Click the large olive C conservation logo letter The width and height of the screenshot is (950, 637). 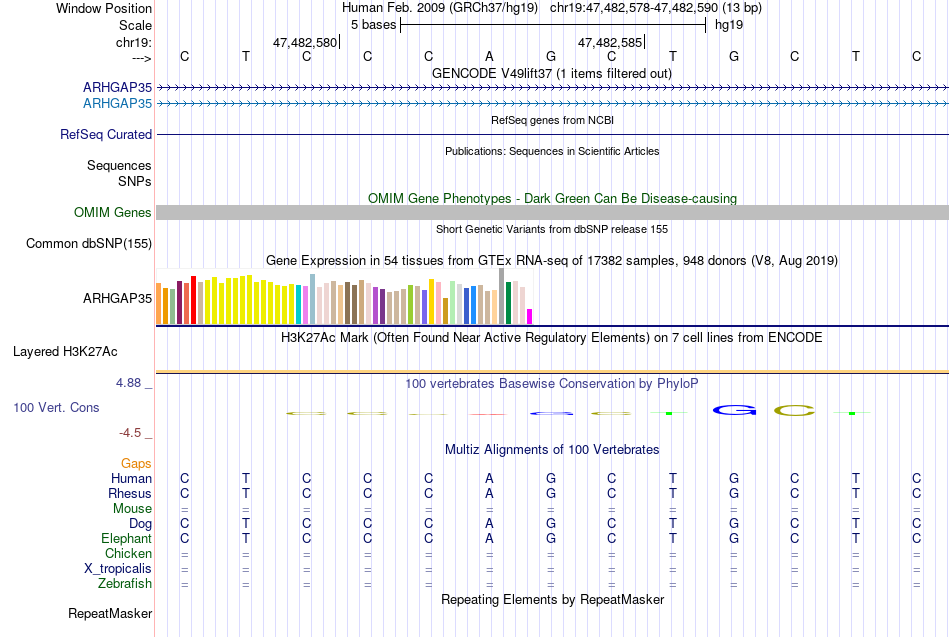coord(794,410)
